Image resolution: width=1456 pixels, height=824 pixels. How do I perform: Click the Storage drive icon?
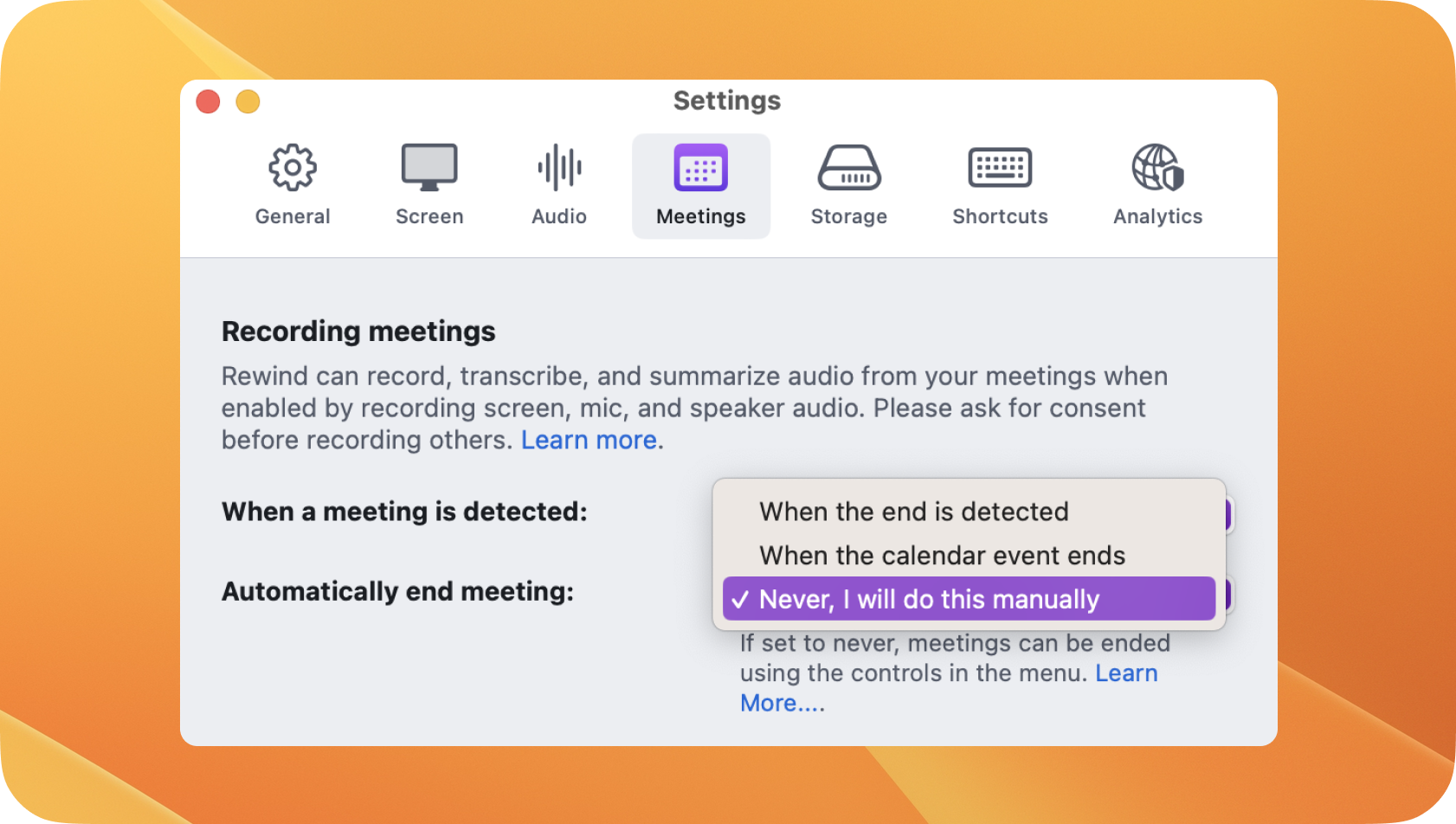pos(848,167)
